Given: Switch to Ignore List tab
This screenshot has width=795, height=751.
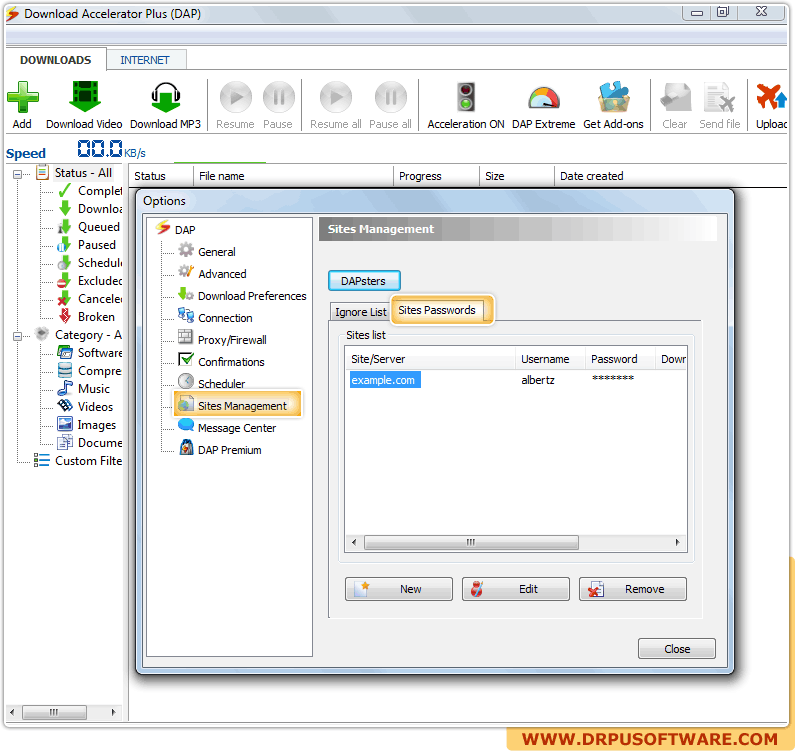Looking at the screenshot, I should (x=360, y=312).
